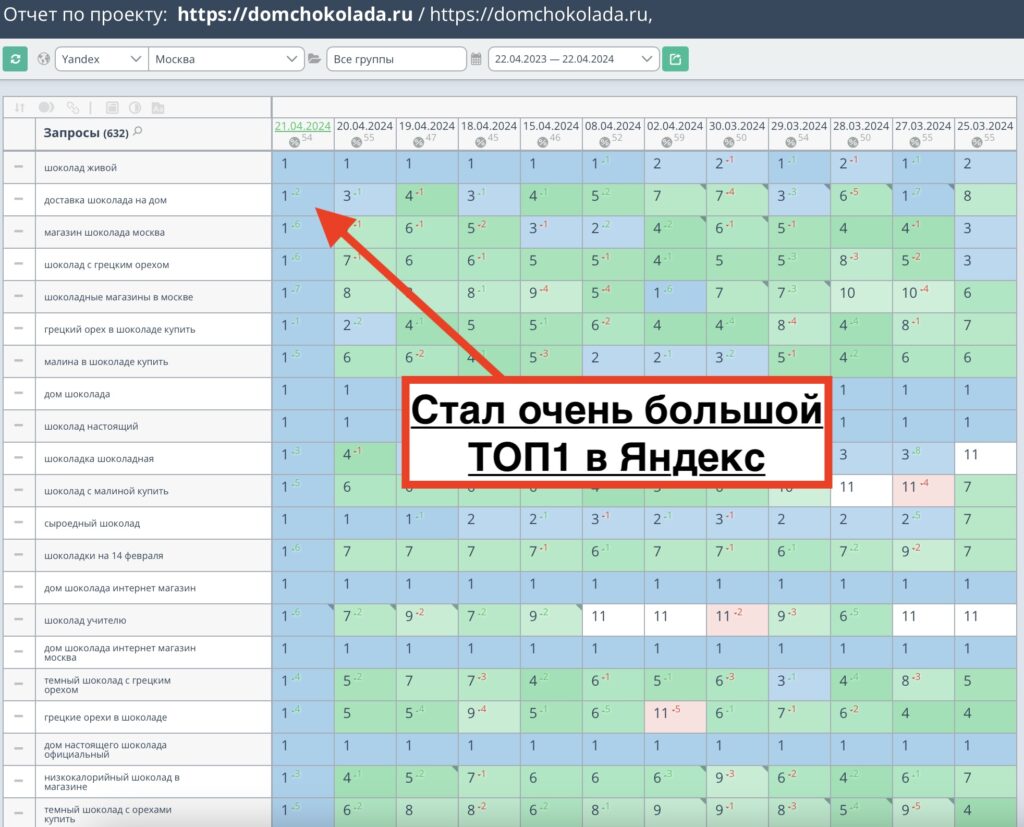The image size is (1024, 827).
Task: Click the minus icon in шоколад учителю row
Action: (x=19, y=619)
